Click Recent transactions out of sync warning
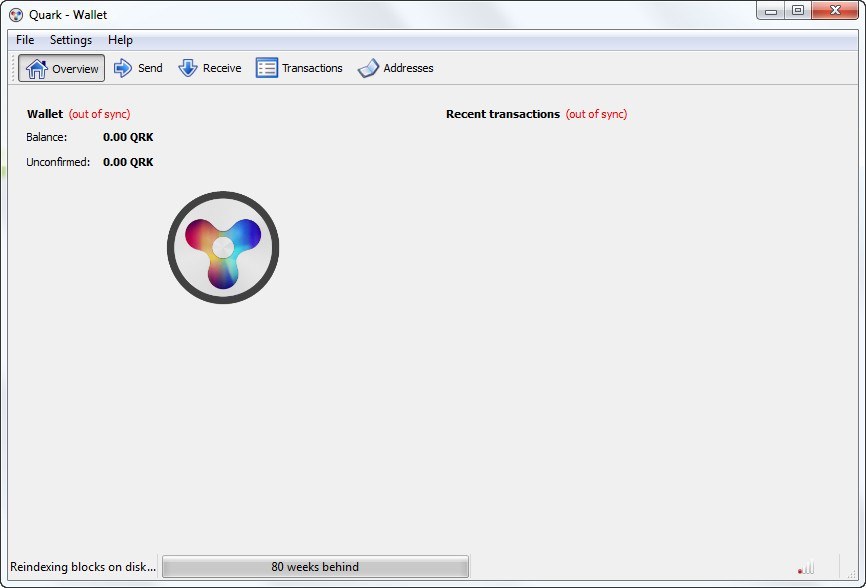 (x=596, y=114)
